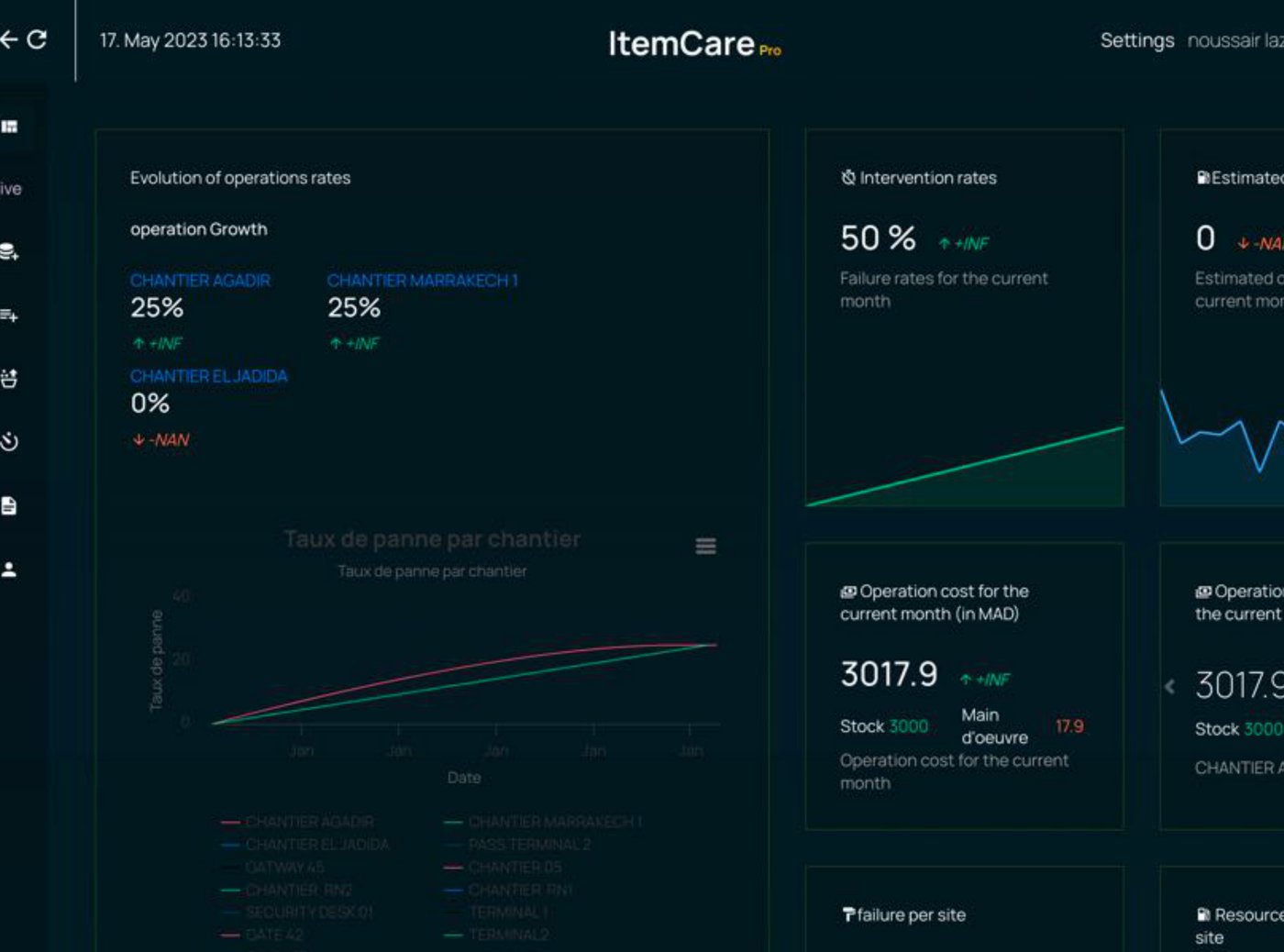
Task: Click the Taux de panne par chantier chart title
Action: coord(432,539)
